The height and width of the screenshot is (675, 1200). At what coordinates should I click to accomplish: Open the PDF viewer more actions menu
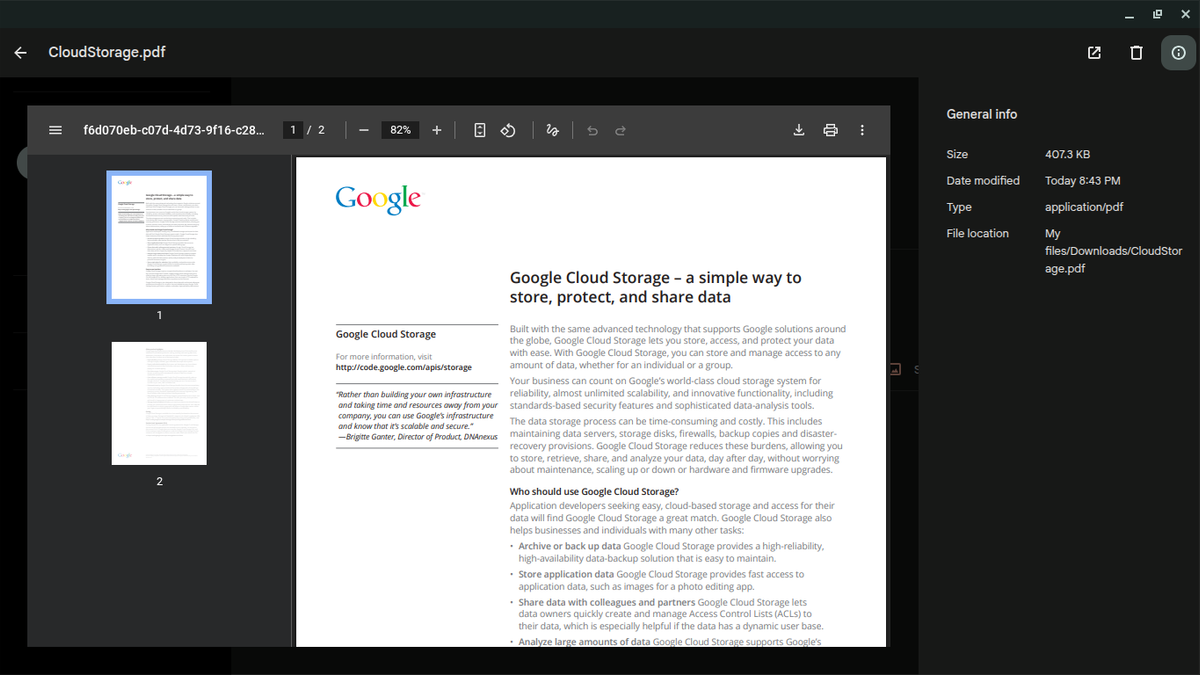click(x=862, y=130)
